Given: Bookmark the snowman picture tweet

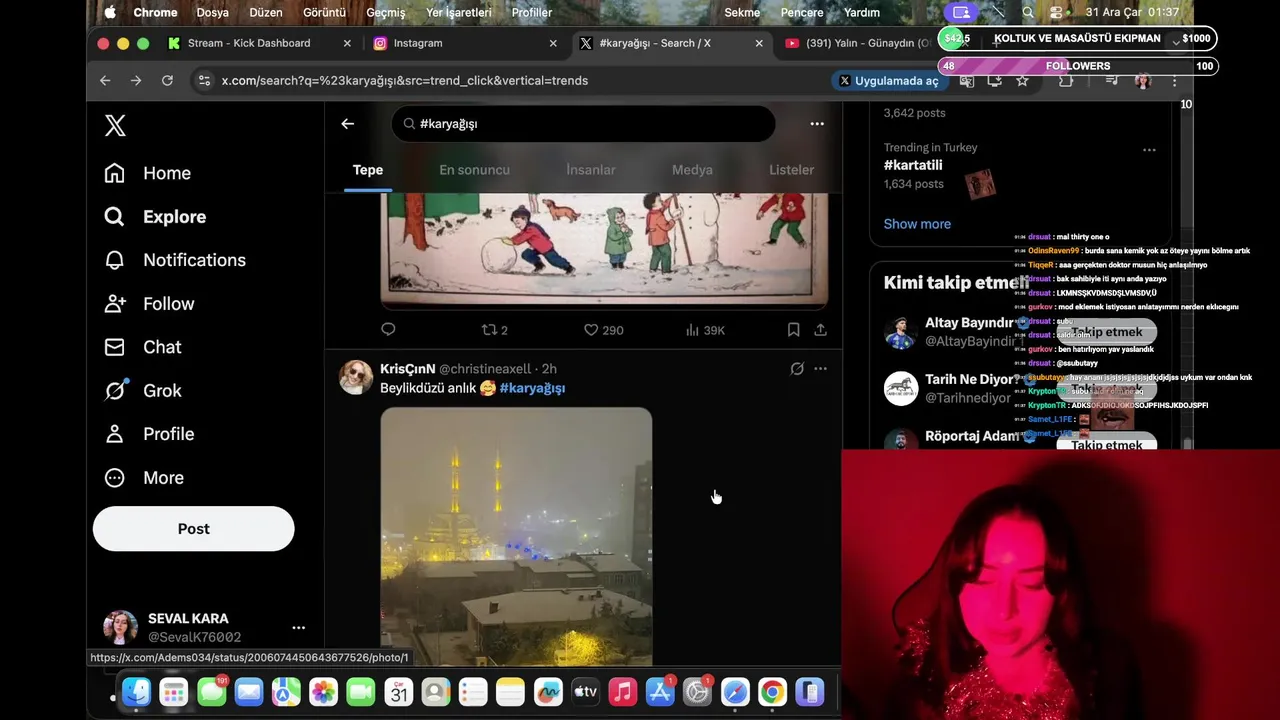Looking at the screenshot, I should [x=793, y=329].
